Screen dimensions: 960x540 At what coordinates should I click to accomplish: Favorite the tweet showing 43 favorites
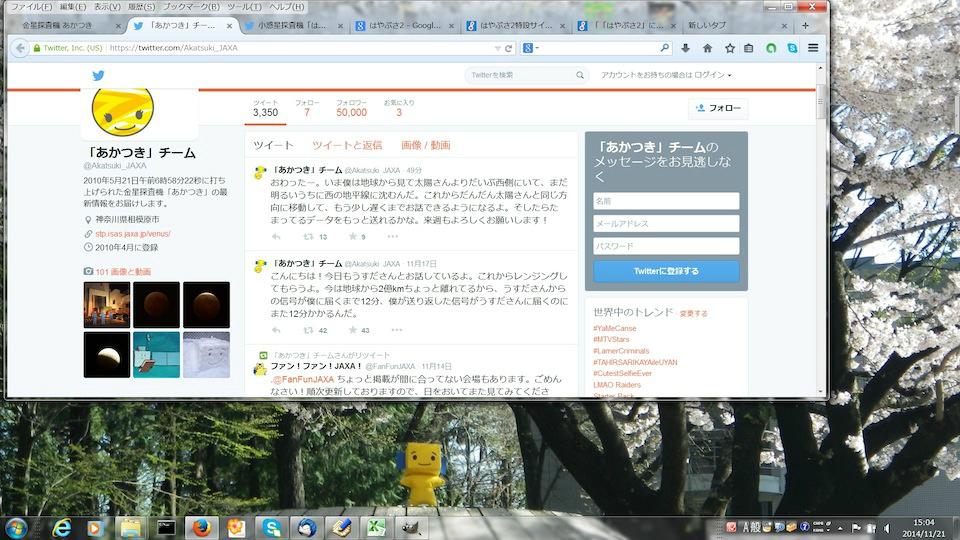(353, 330)
